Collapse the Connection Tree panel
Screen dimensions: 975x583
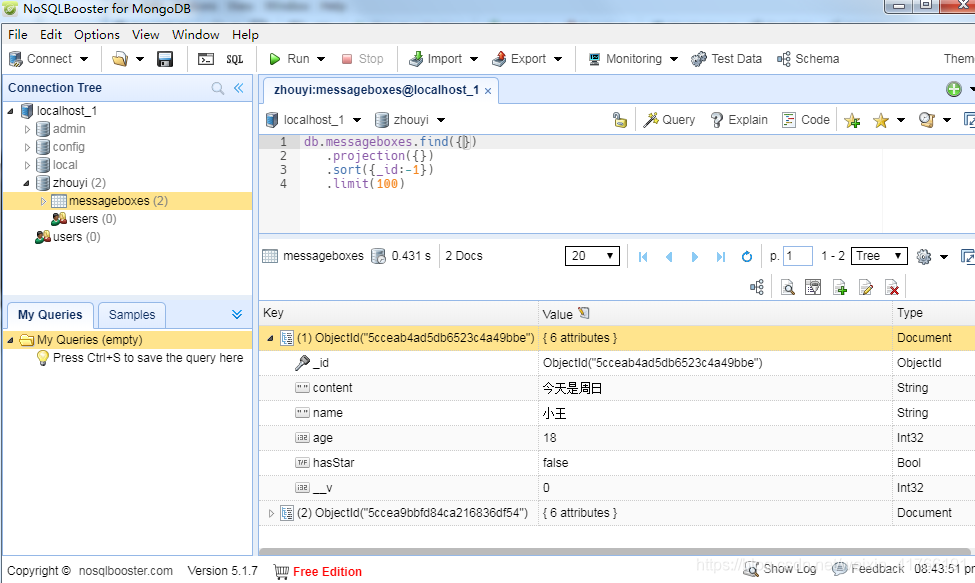239,88
